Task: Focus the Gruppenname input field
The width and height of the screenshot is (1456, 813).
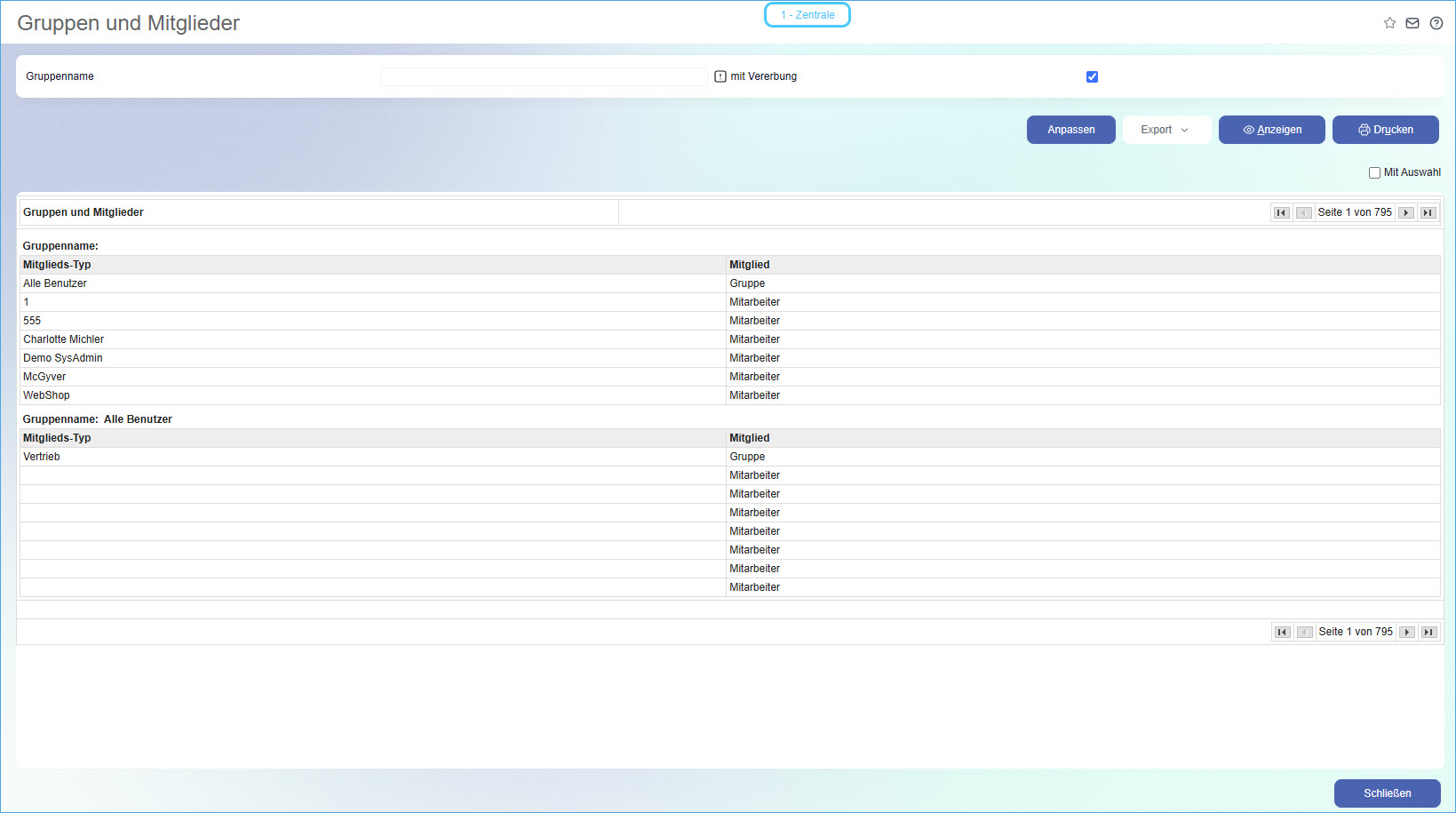Action: tap(544, 76)
